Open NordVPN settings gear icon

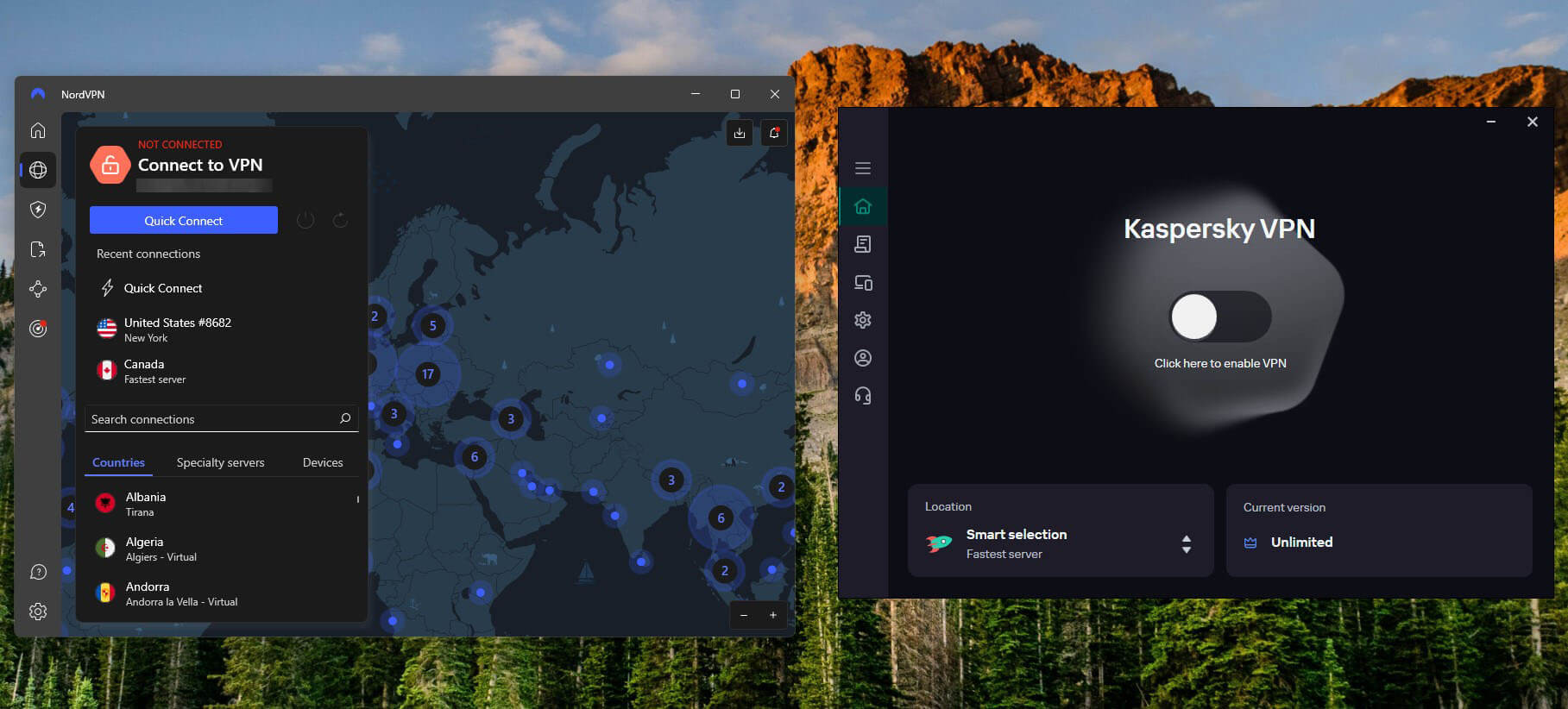(x=38, y=612)
